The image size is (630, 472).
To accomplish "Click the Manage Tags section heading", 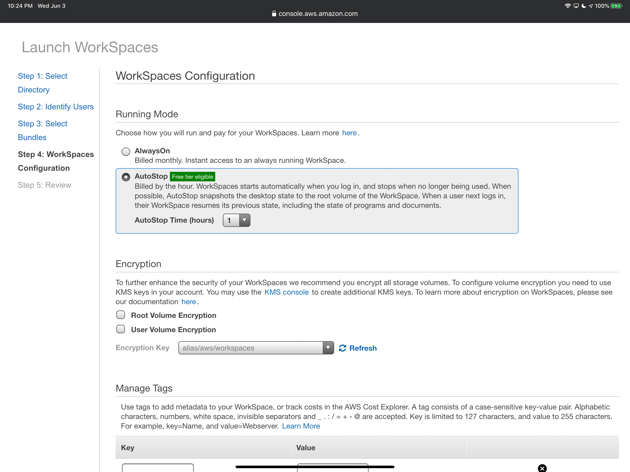I will (x=144, y=388).
